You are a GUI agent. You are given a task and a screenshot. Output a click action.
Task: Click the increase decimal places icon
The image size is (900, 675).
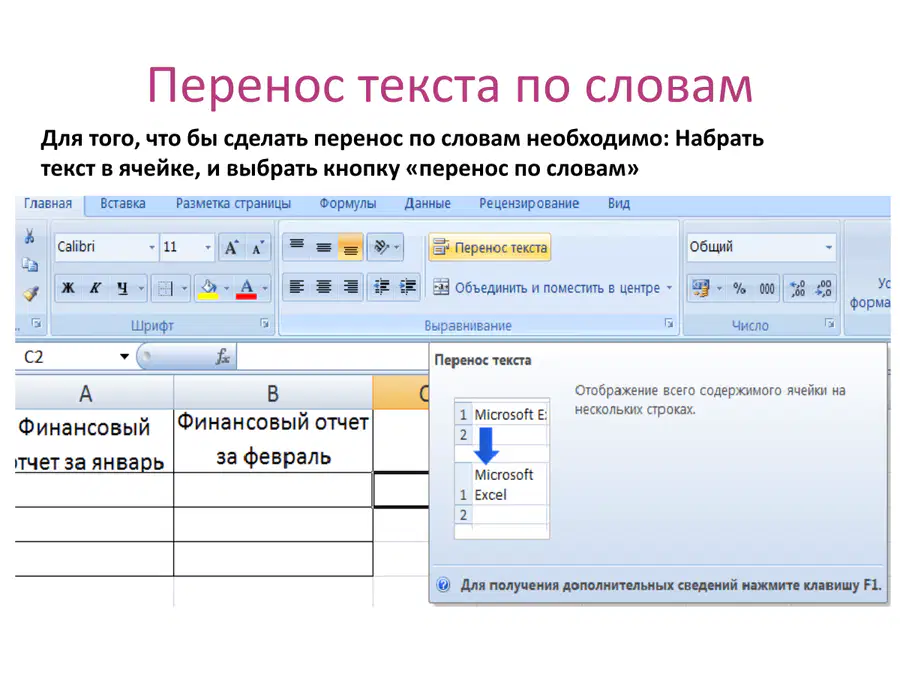(798, 288)
